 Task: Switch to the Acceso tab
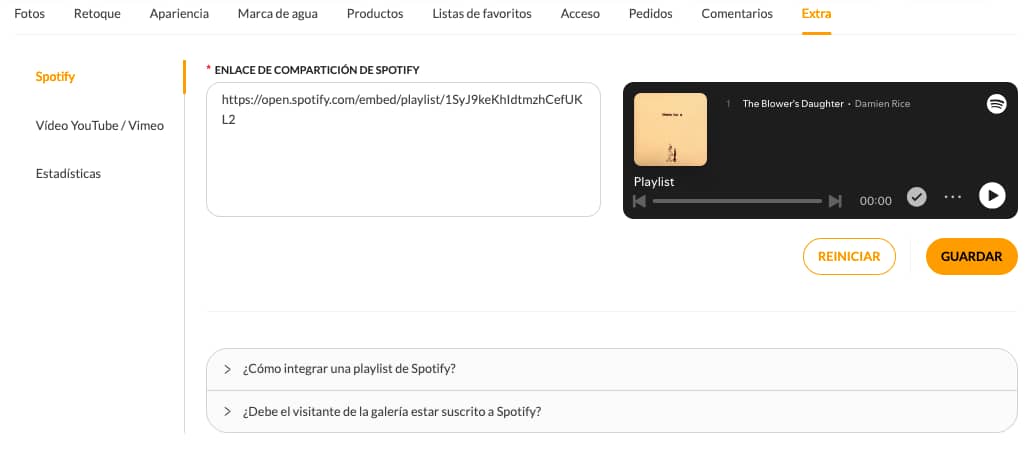tap(580, 14)
